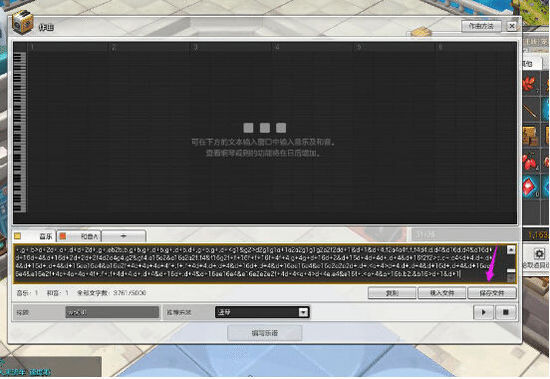Click the music box composition icon

22,23
